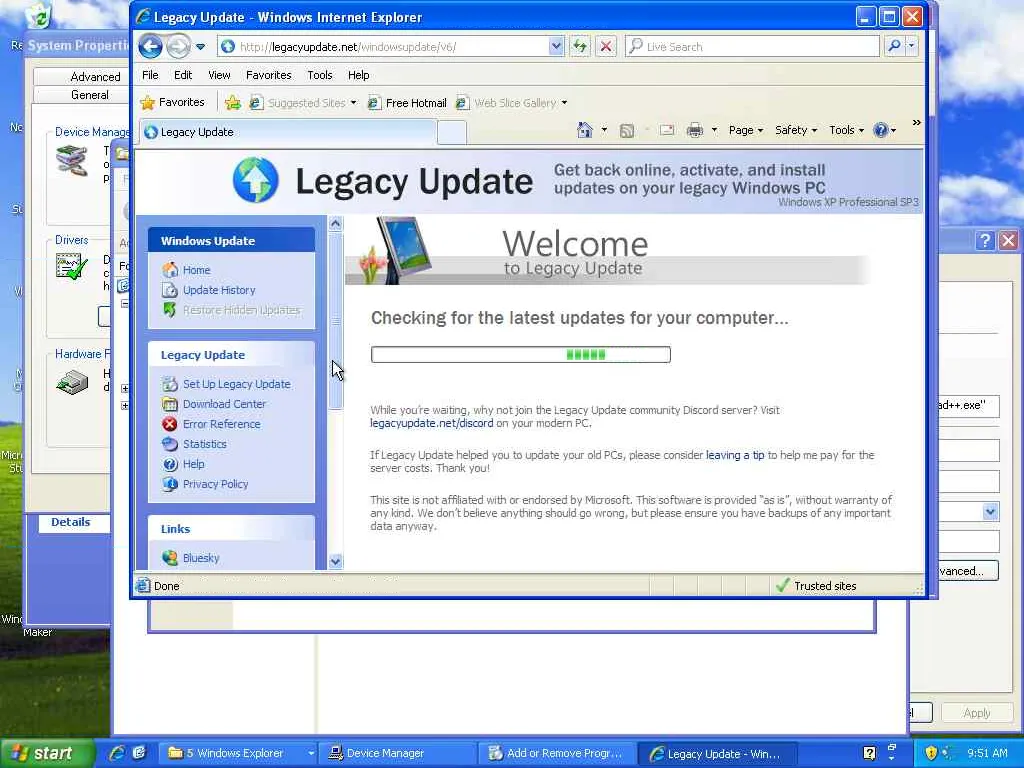Open the Favorites menu

pos(268,75)
